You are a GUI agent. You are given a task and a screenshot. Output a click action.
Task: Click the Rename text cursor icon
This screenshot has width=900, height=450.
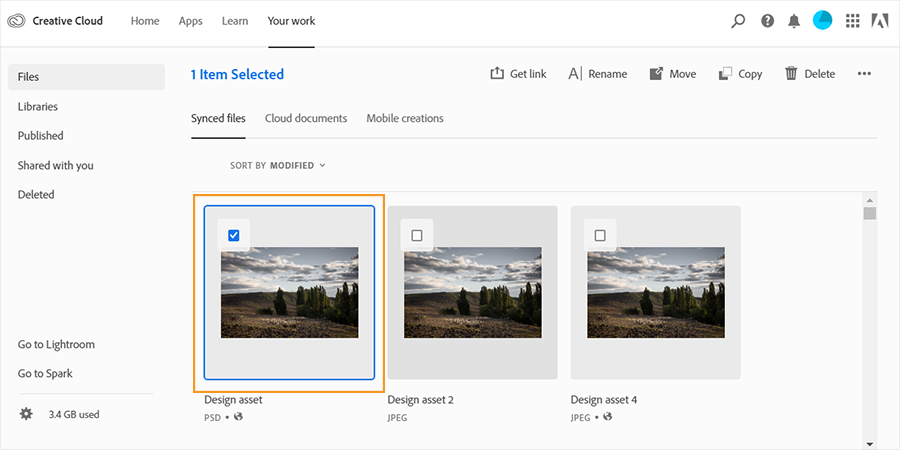pyautogui.click(x=575, y=74)
